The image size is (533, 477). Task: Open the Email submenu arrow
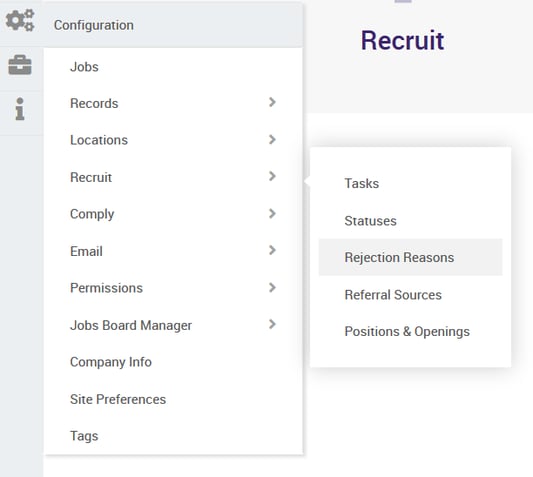[x=272, y=250]
